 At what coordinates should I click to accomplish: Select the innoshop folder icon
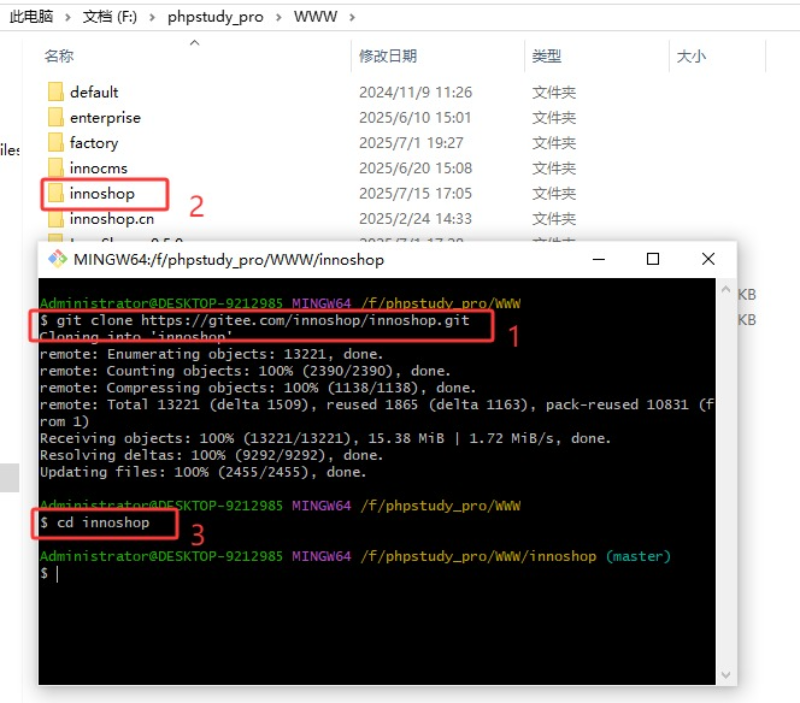56,193
